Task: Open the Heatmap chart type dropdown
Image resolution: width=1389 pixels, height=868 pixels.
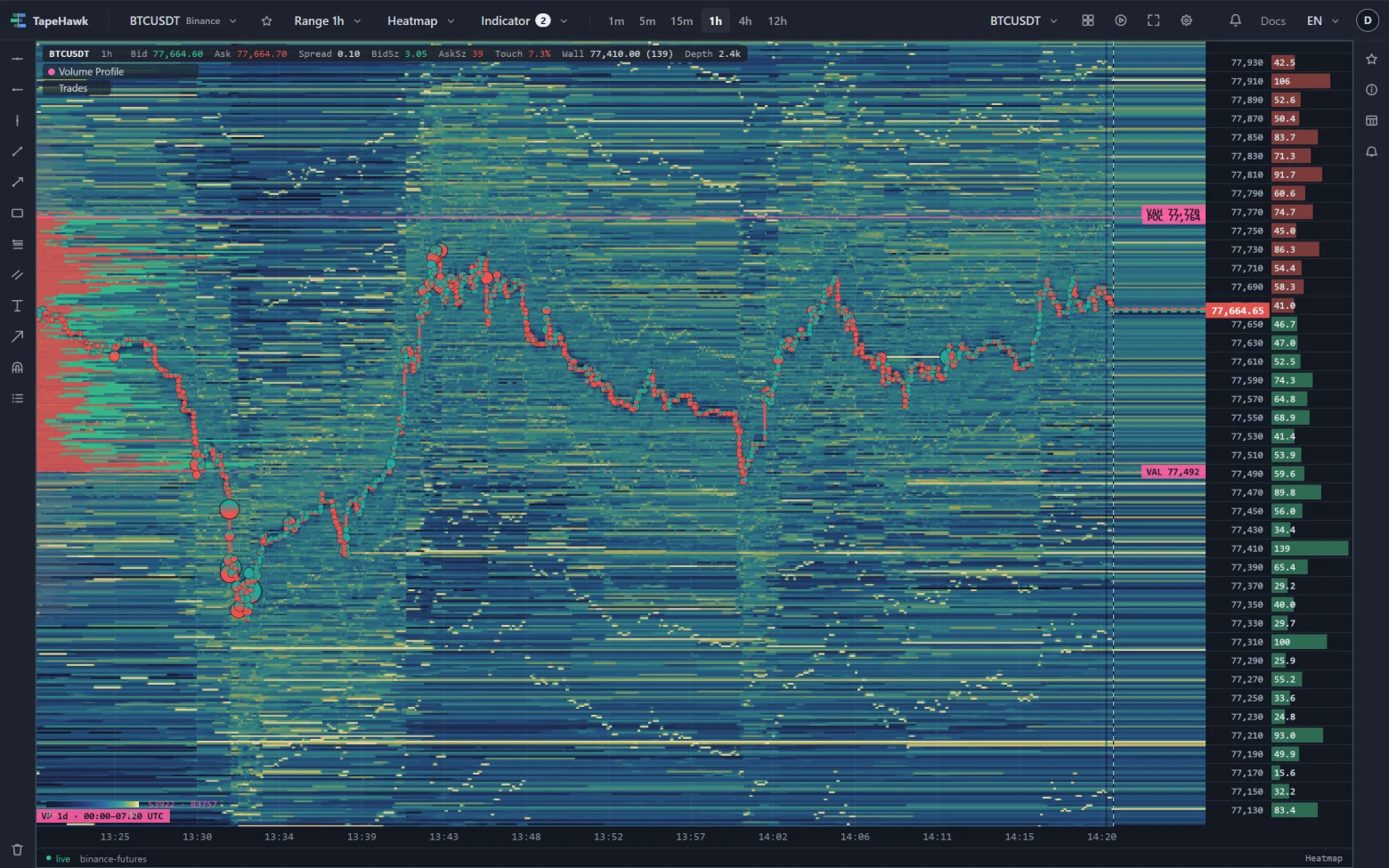Action: pos(420,20)
